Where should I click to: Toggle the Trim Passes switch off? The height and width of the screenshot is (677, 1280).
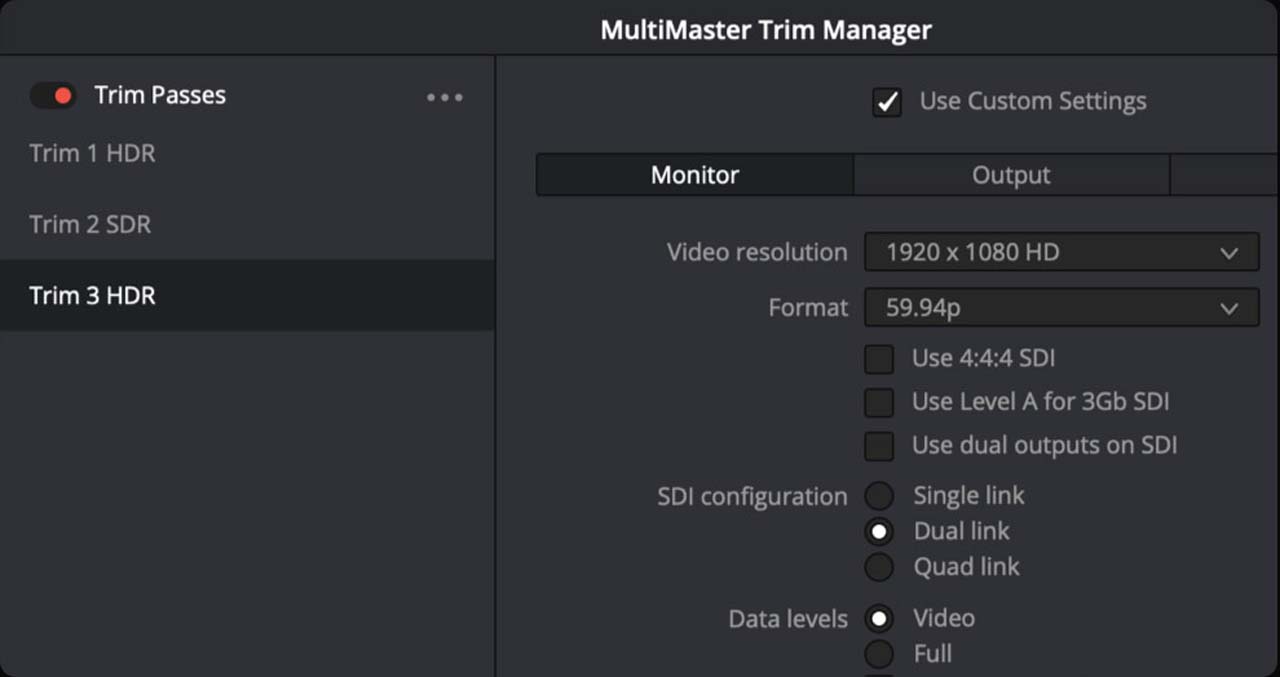click(53, 96)
